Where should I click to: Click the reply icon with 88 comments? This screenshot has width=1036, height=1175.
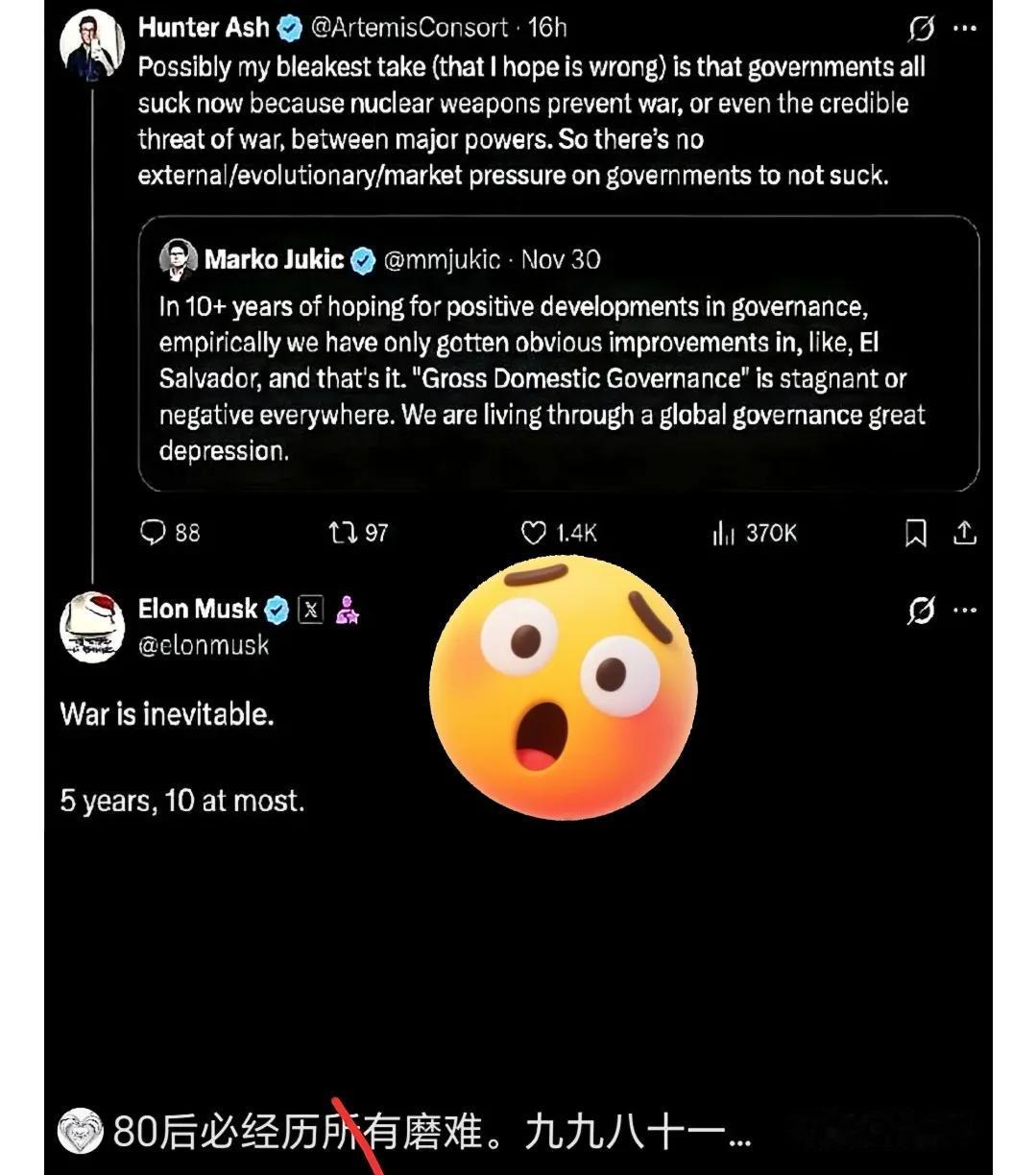tap(154, 532)
